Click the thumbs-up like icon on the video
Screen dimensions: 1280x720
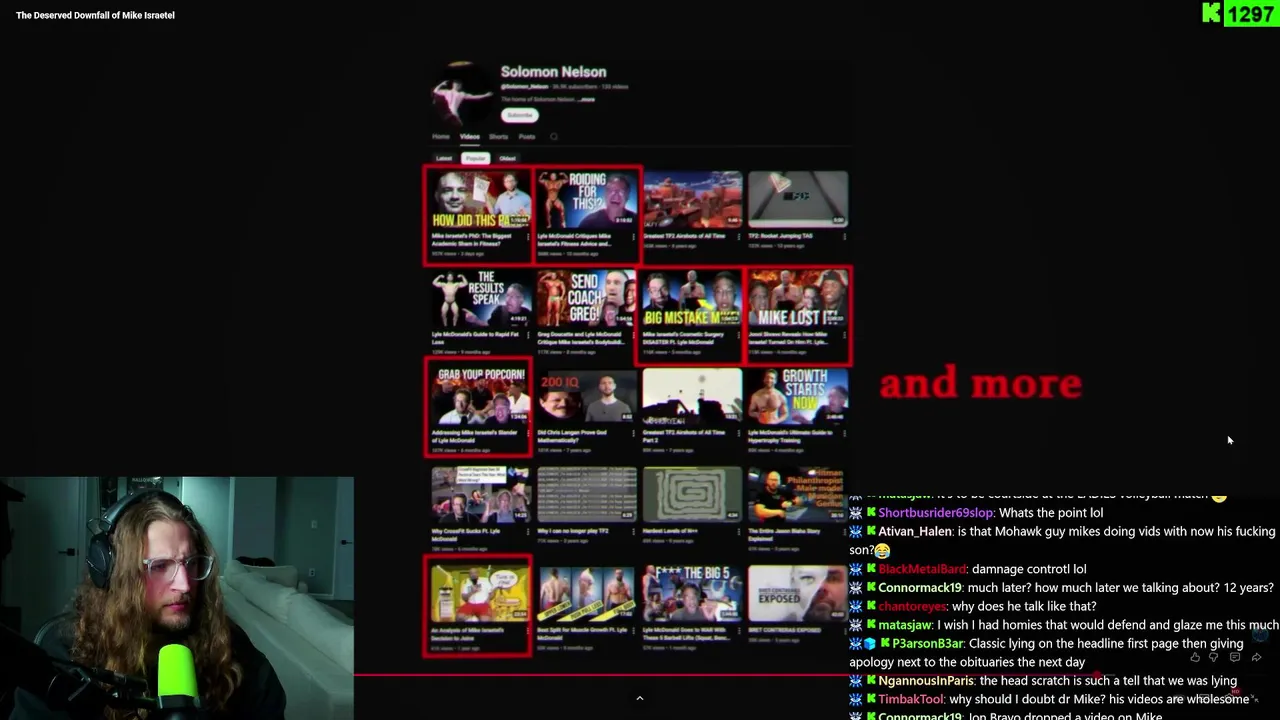click(1194, 657)
